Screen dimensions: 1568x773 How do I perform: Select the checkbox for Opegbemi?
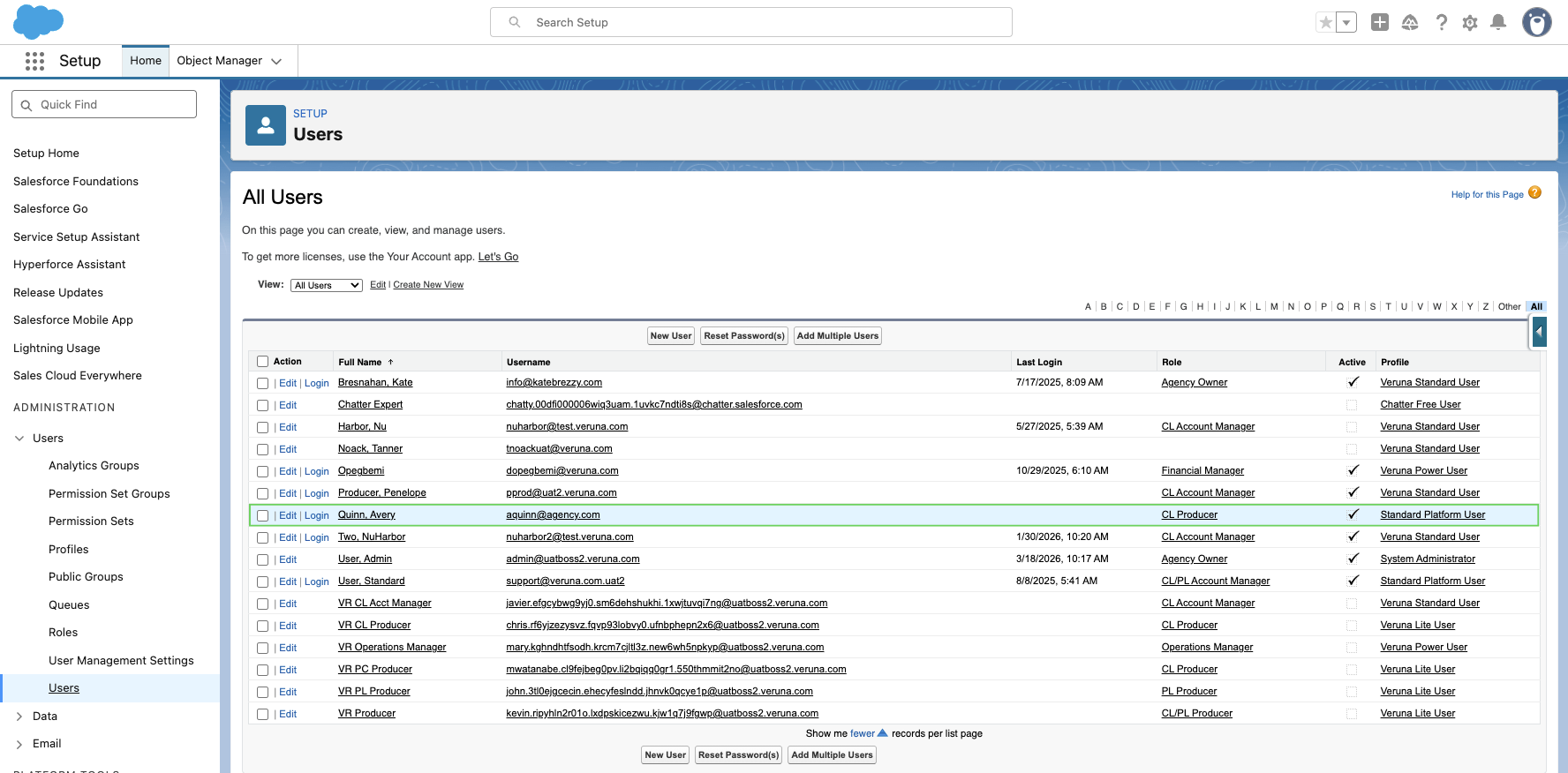pyautogui.click(x=262, y=471)
